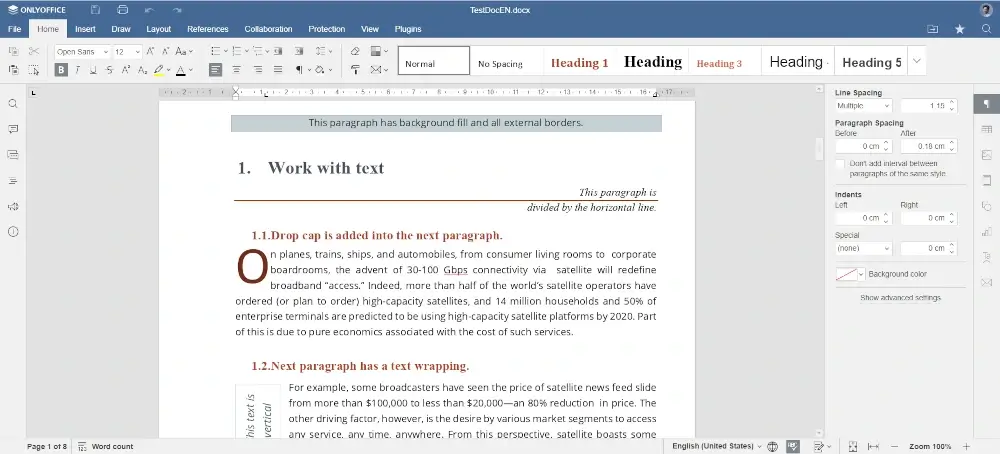
Task: Open the Comments panel in the left sidebar
Action: coord(13,129)
